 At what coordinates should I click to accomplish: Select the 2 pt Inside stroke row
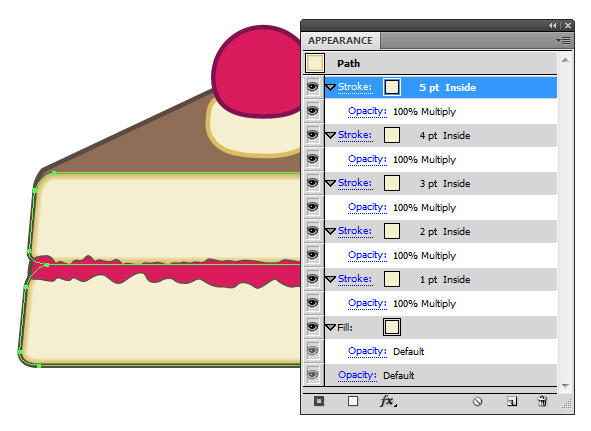click(x=441, y=231)
